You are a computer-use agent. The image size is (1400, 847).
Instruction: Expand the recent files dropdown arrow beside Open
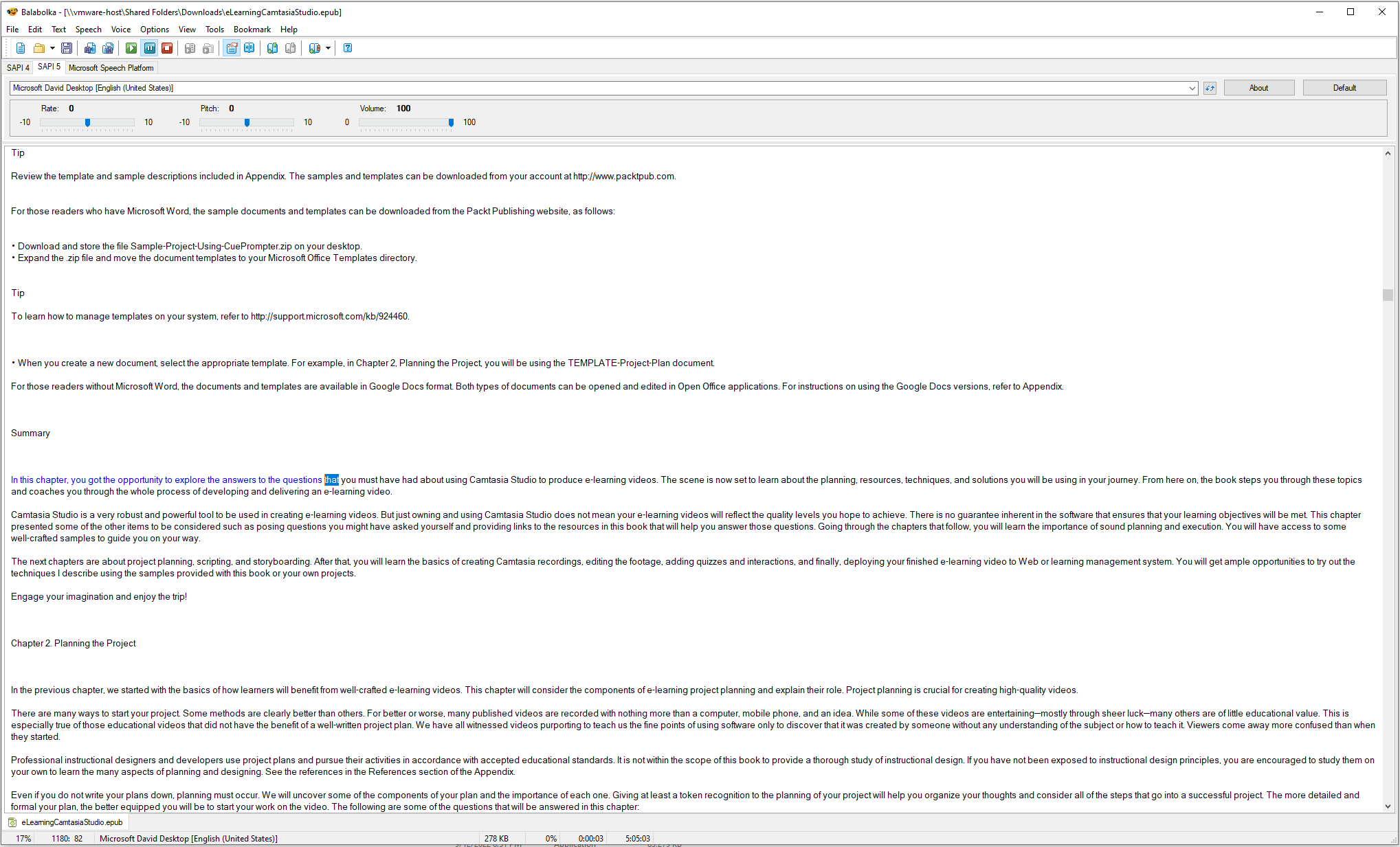coord(52,48)
